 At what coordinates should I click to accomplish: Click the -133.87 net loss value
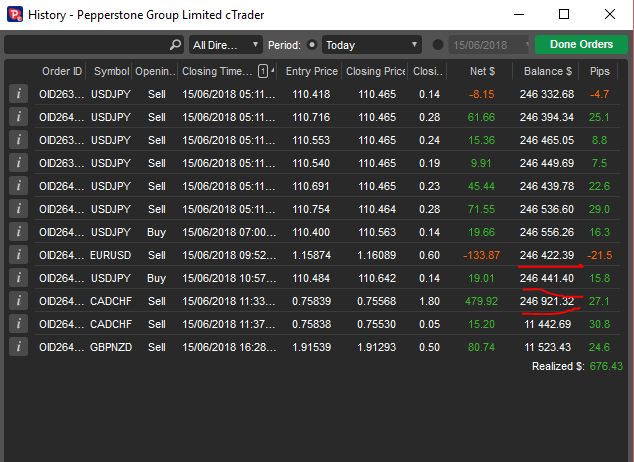point(481,255)
